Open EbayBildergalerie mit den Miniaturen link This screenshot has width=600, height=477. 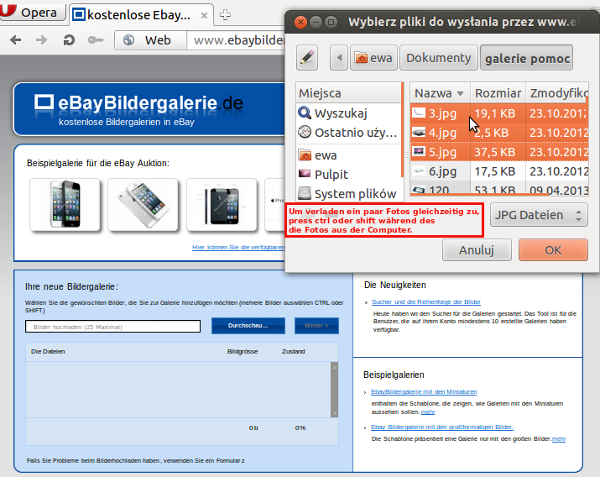coord(424,392)
